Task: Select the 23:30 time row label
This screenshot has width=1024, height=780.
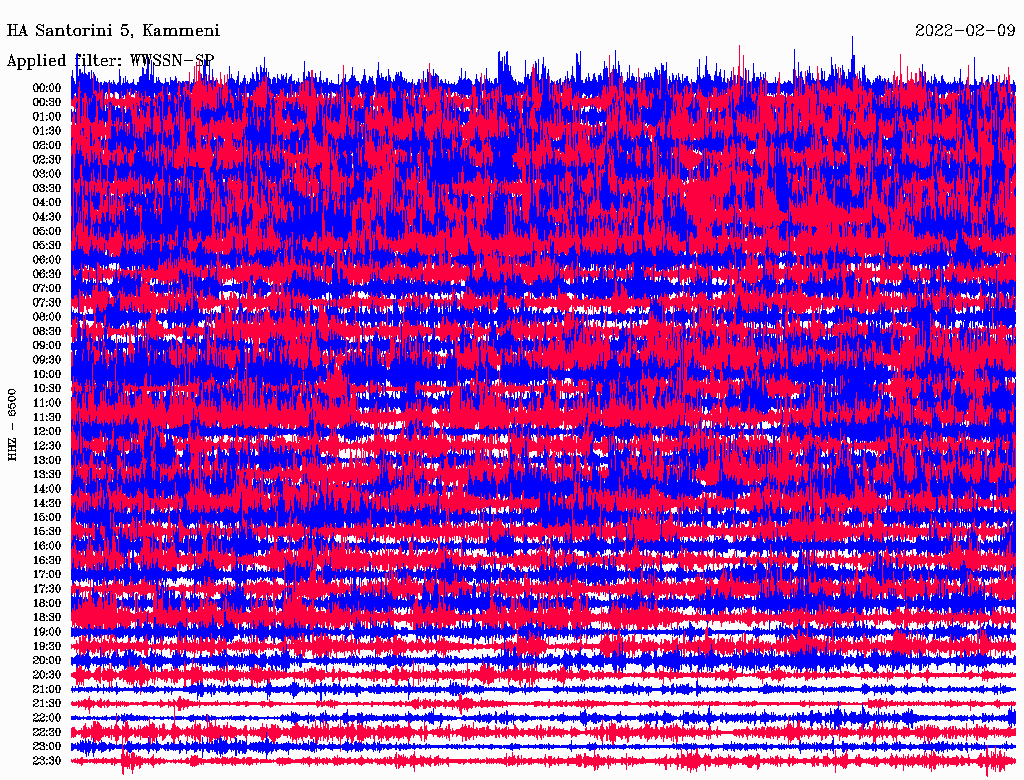Action: (47, 761)
